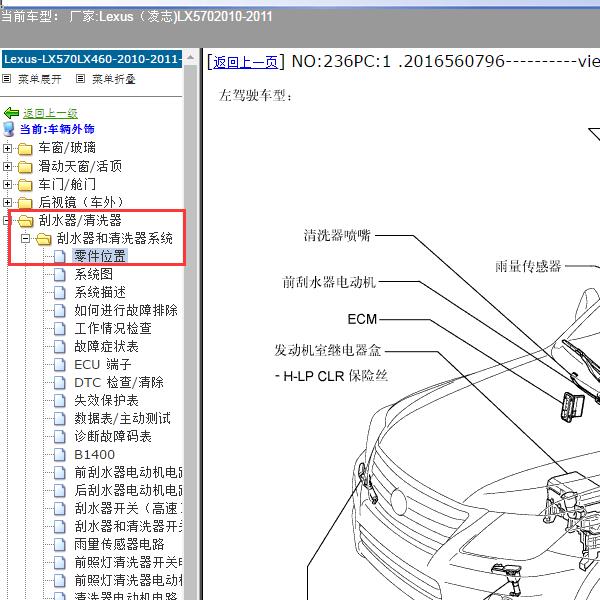Open the 刮水器和清洗器开关 page
The height and width of the screenshot is (600, 600).
pos(128,526)
